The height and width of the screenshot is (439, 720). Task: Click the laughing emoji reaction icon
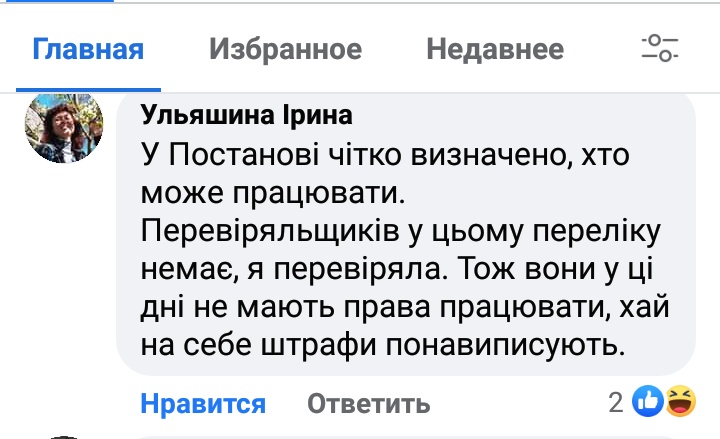(680, 402)
